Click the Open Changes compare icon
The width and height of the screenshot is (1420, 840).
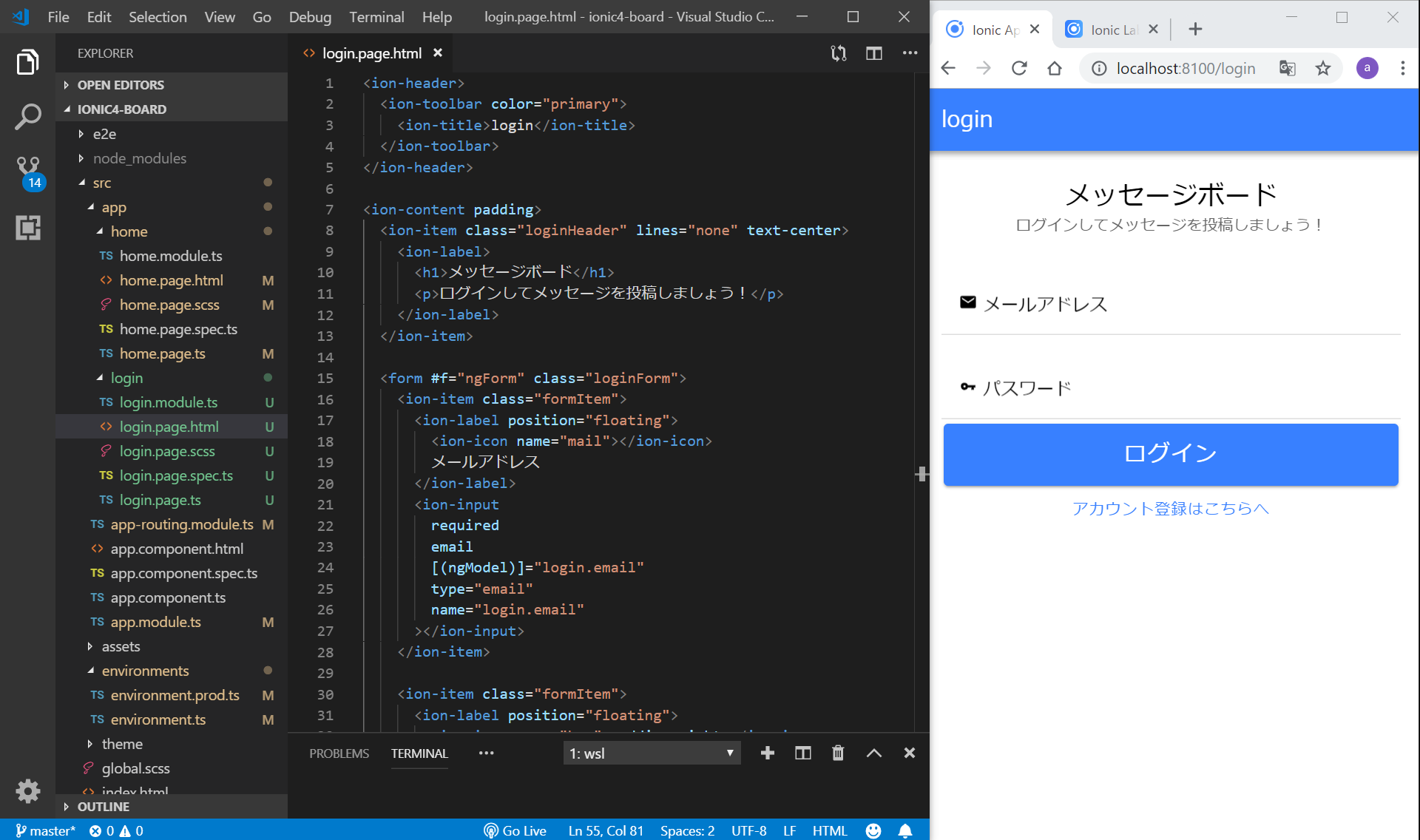(x=838, y=53)
